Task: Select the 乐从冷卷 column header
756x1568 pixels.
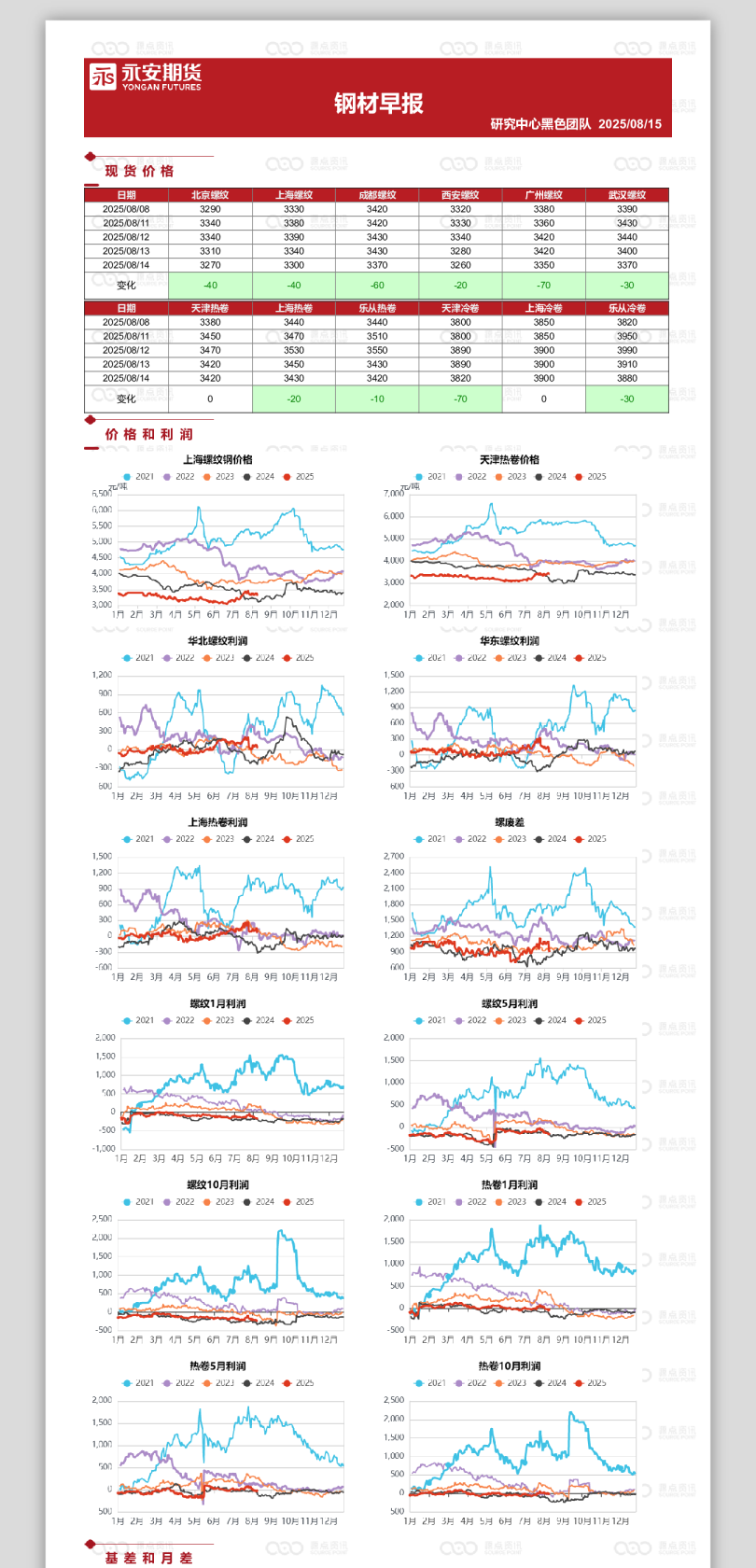Action: pos(627,308)
